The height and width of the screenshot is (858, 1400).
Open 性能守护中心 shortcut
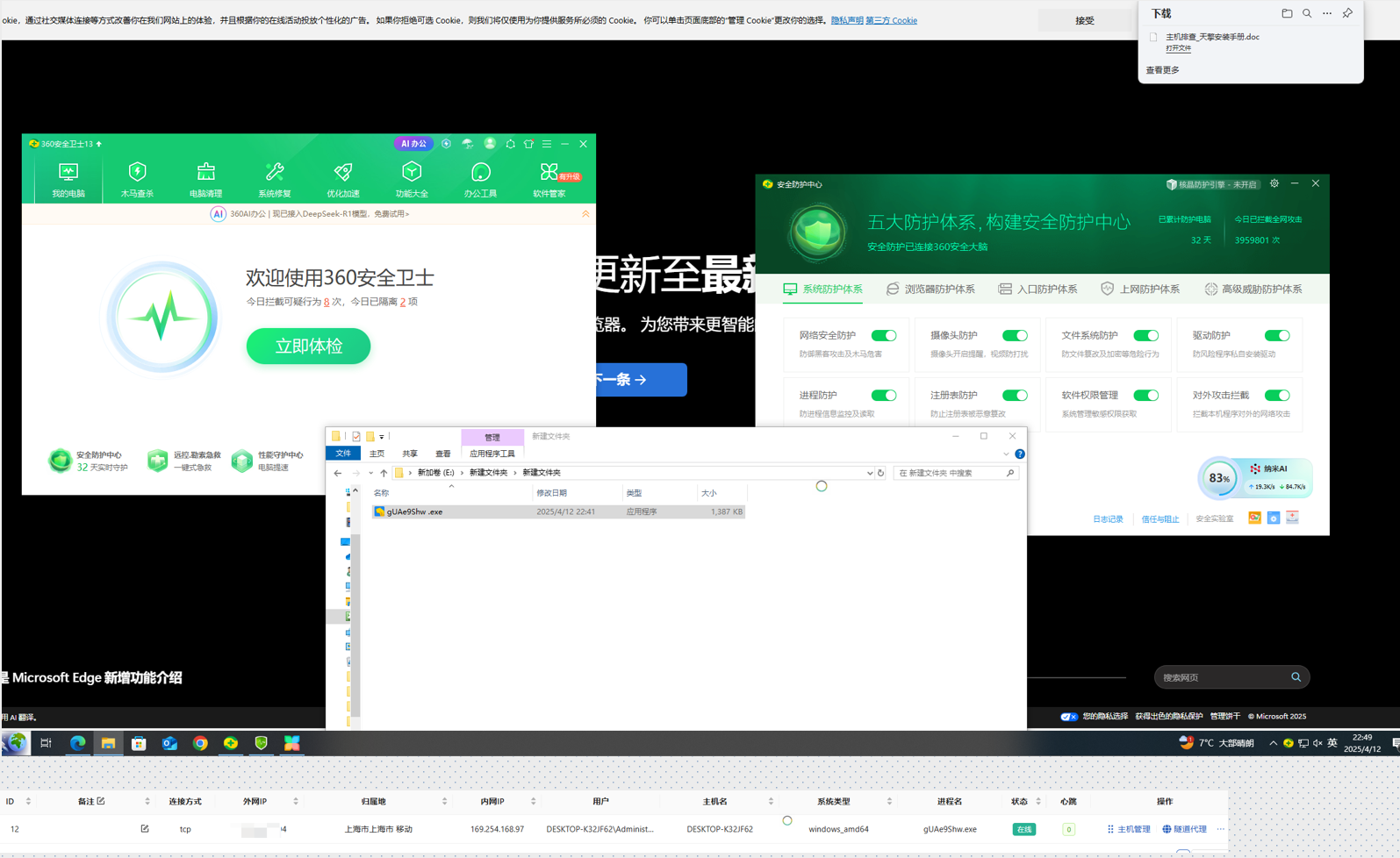pyautogui.click(x=267, y=461)
